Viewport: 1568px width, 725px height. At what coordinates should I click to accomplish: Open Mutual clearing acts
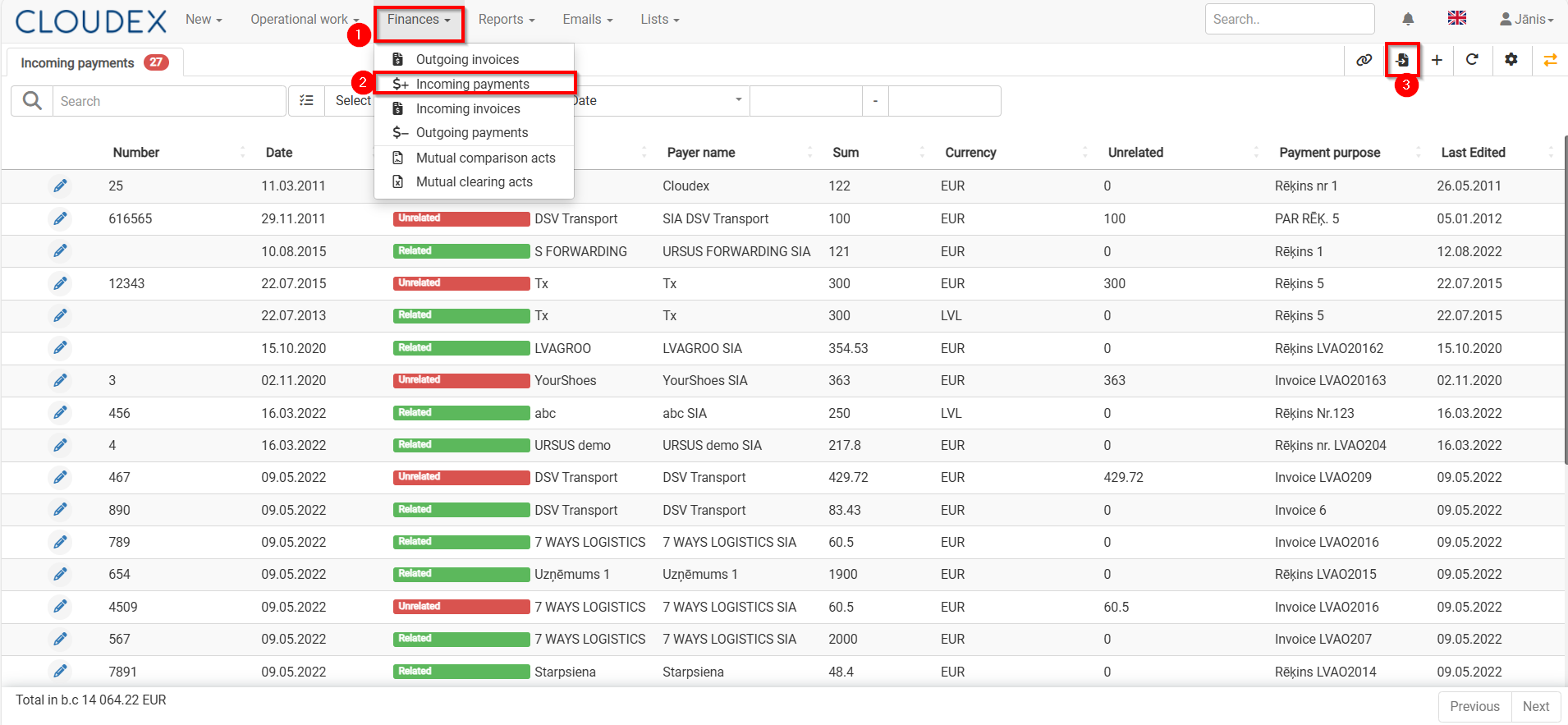click(x=474, y=181)
